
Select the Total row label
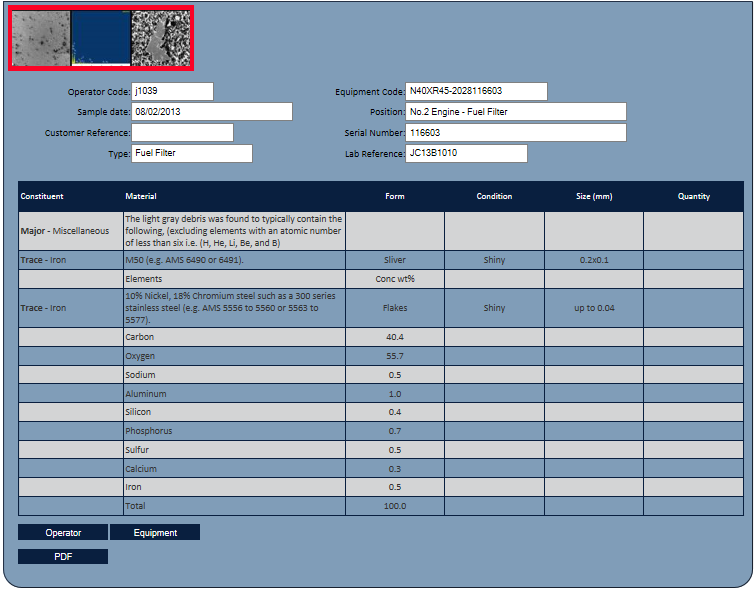coord(234,506)
